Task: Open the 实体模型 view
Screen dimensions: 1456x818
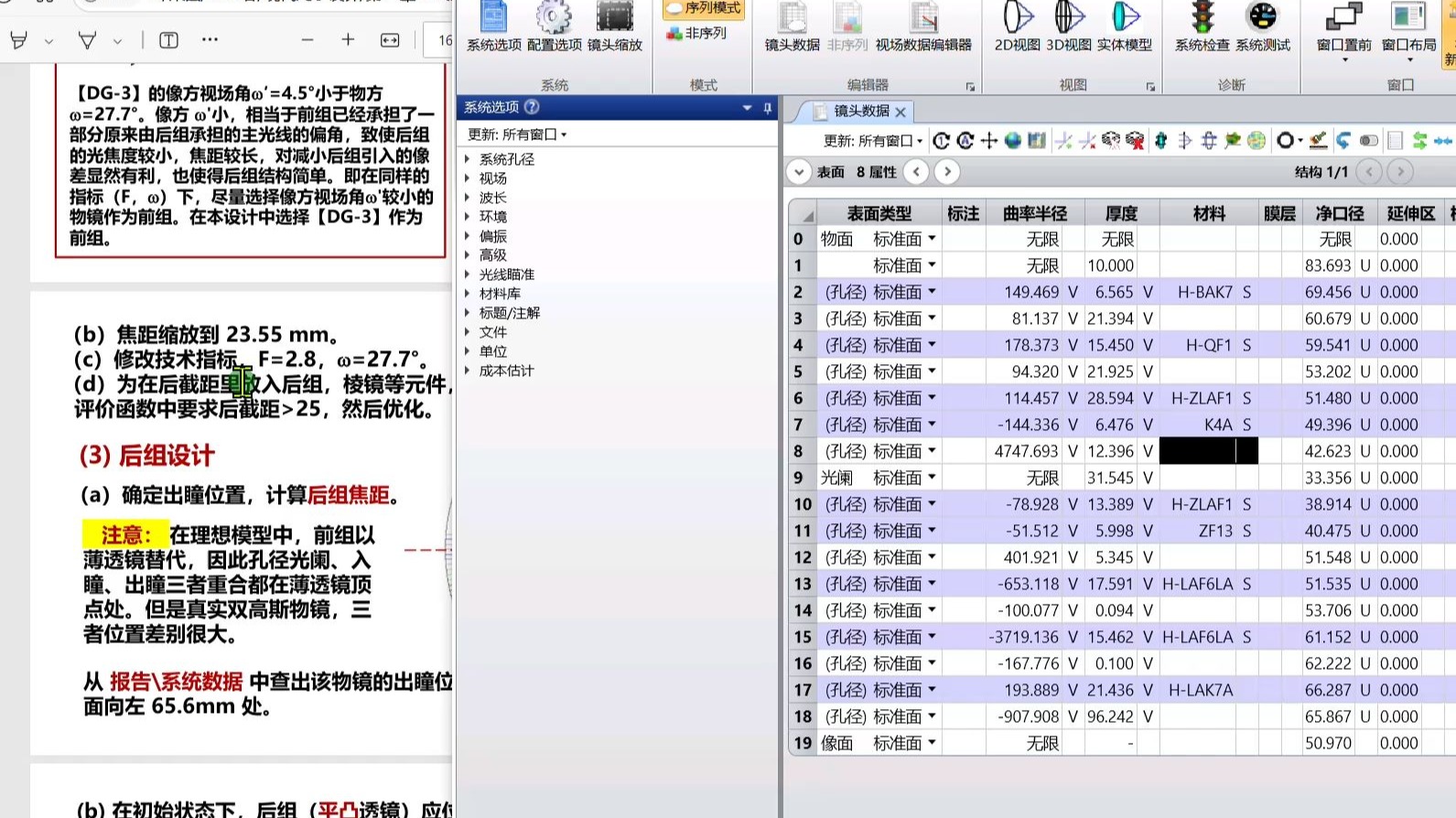Action: click(1125, 27)
